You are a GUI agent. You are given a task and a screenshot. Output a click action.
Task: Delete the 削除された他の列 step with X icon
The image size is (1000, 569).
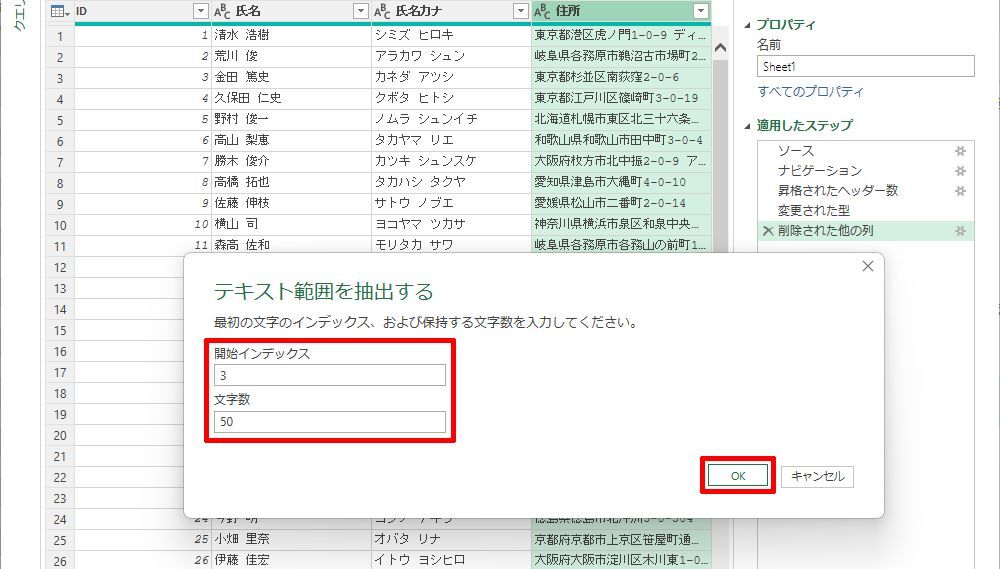[x=767, y=231]
